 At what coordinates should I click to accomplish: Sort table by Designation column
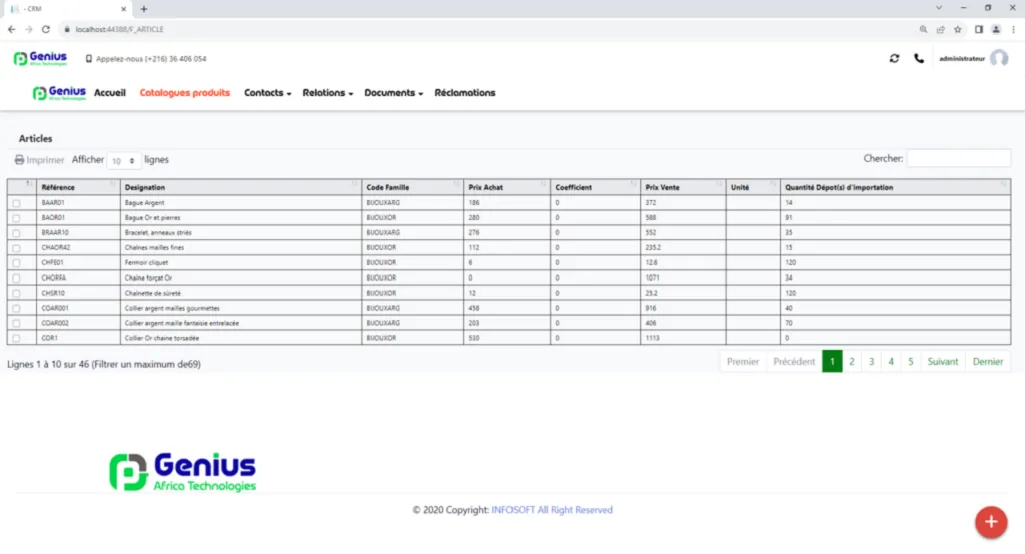point(241,187)
